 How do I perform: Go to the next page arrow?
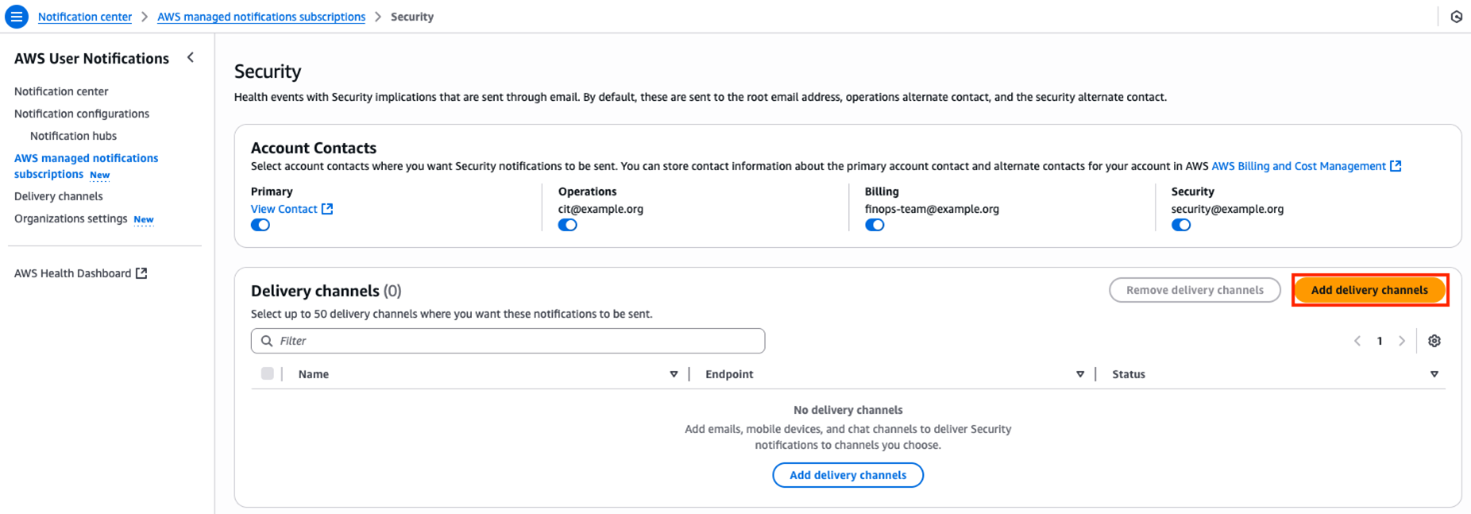[x=1402, y=341]
